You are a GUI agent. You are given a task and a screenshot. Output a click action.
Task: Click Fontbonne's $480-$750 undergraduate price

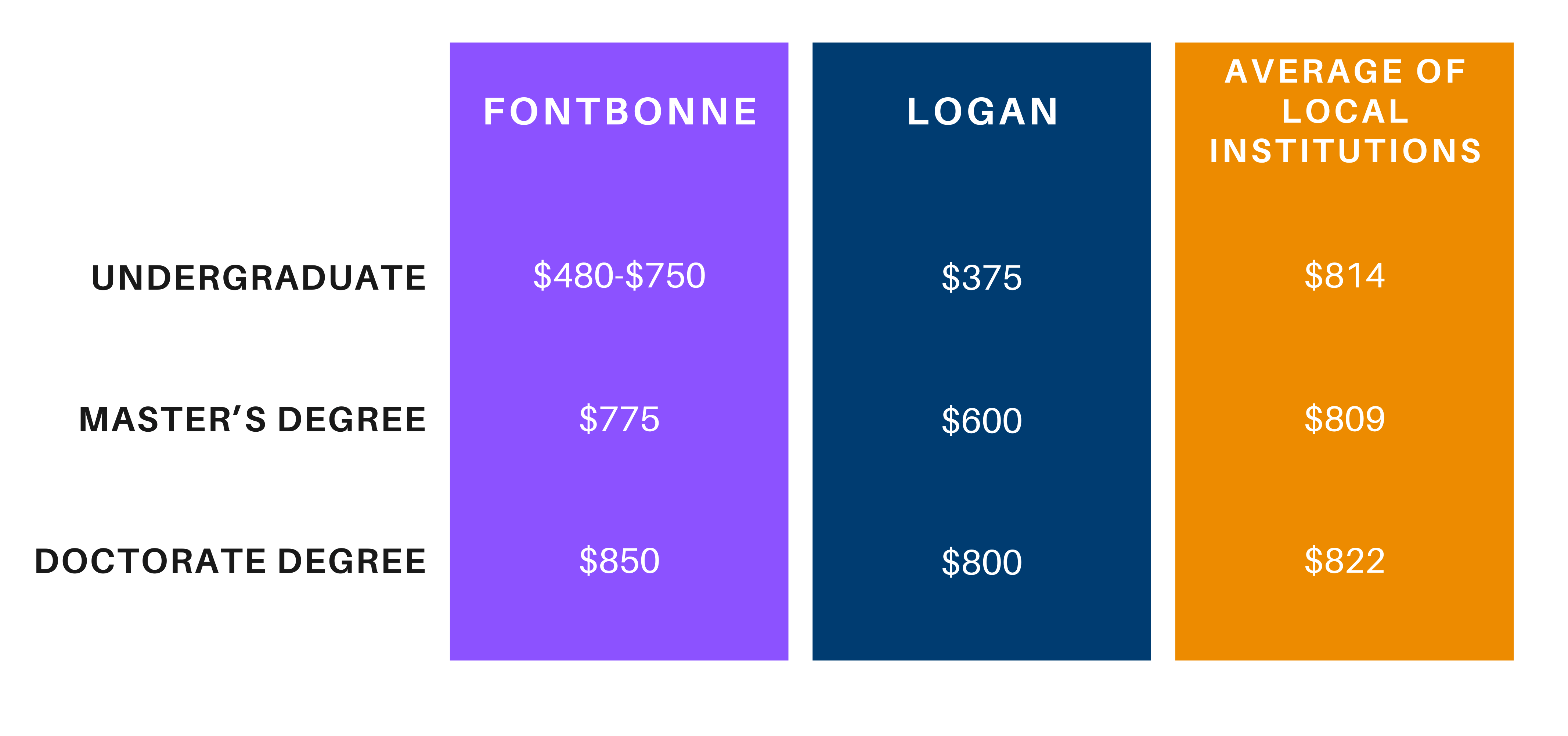(x=619, y=276)
